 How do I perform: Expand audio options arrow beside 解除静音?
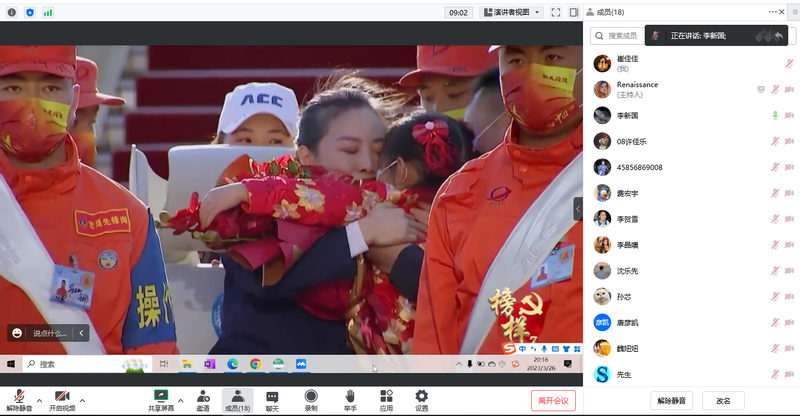coord(39,400)
